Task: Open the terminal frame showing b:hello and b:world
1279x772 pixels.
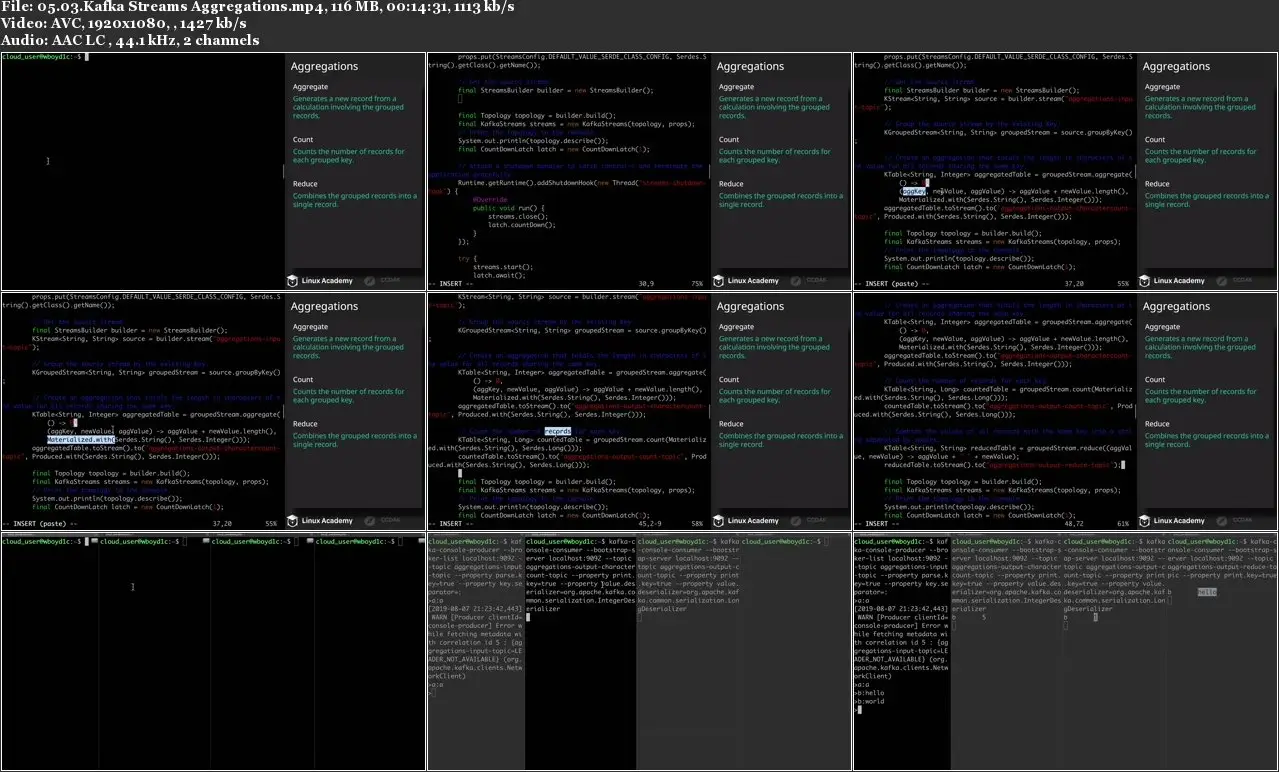Action: pos(1065,652)
